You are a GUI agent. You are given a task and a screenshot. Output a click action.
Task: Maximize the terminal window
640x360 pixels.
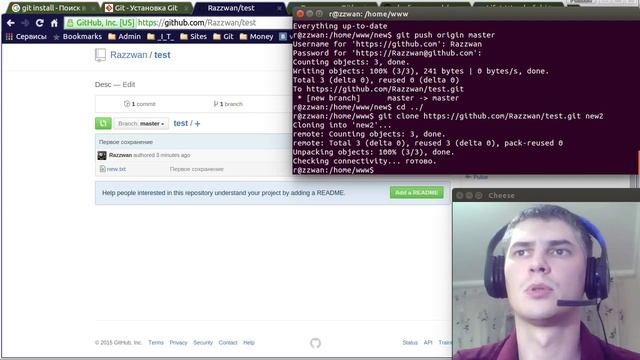[x=319, y=14]
